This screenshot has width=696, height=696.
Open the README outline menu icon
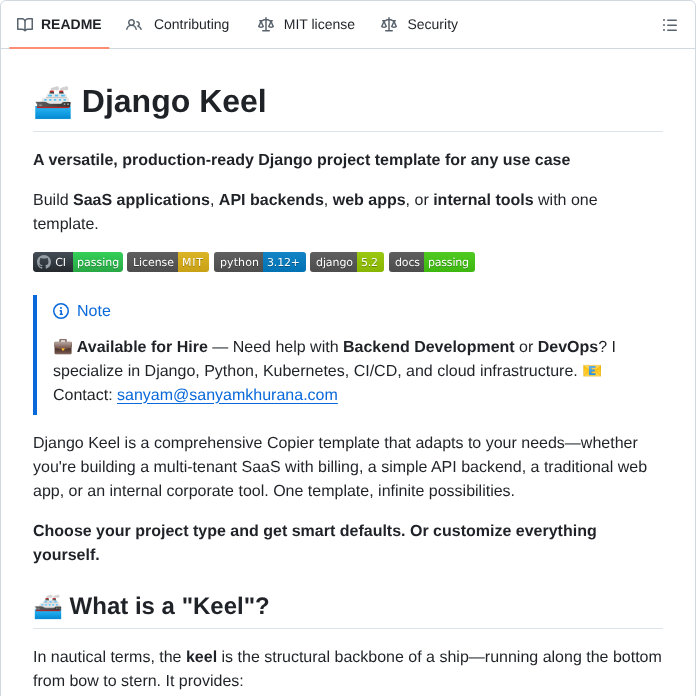(x=669, y=25)
